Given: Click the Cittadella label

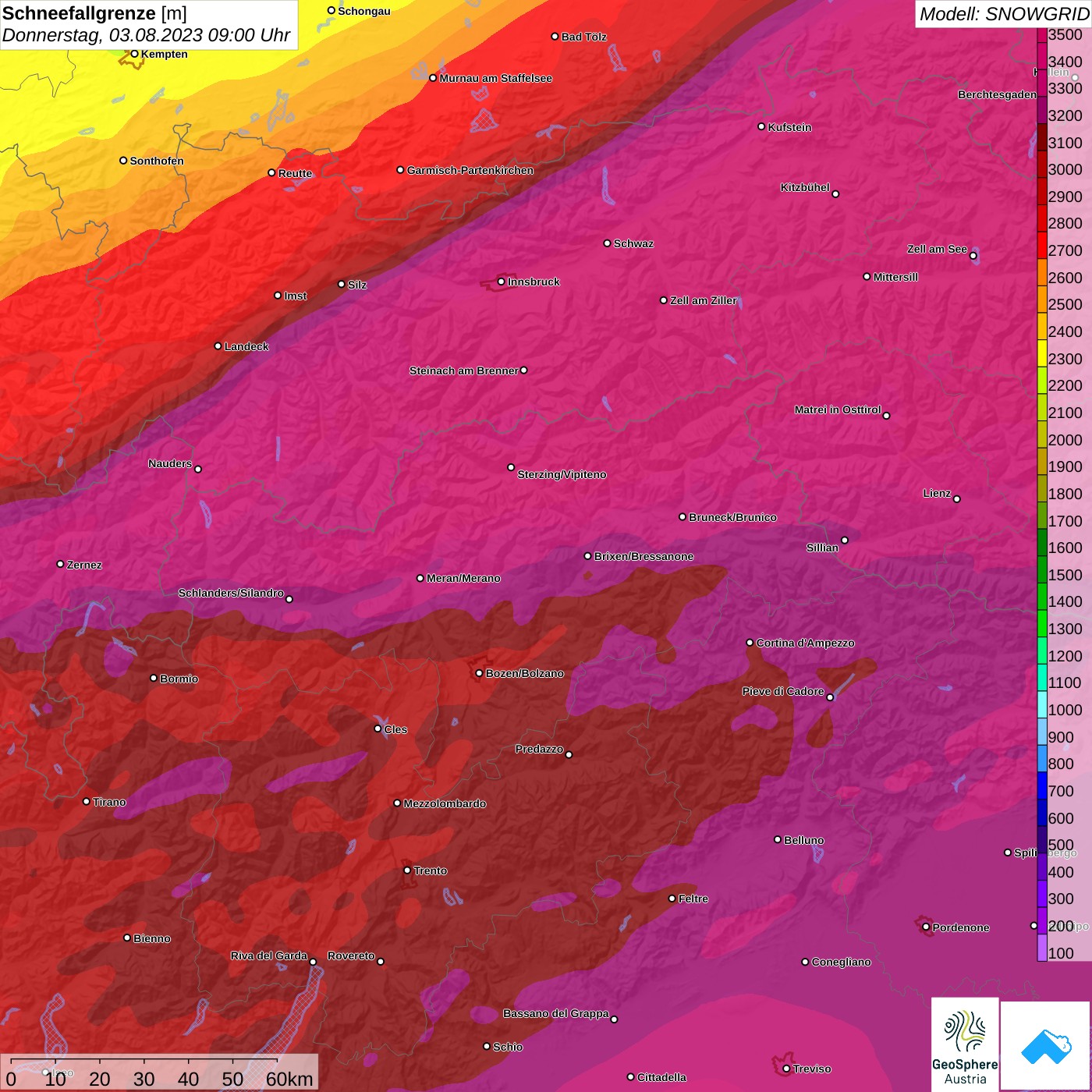Looking at the screenshot, I should (x=661, y=1077).
